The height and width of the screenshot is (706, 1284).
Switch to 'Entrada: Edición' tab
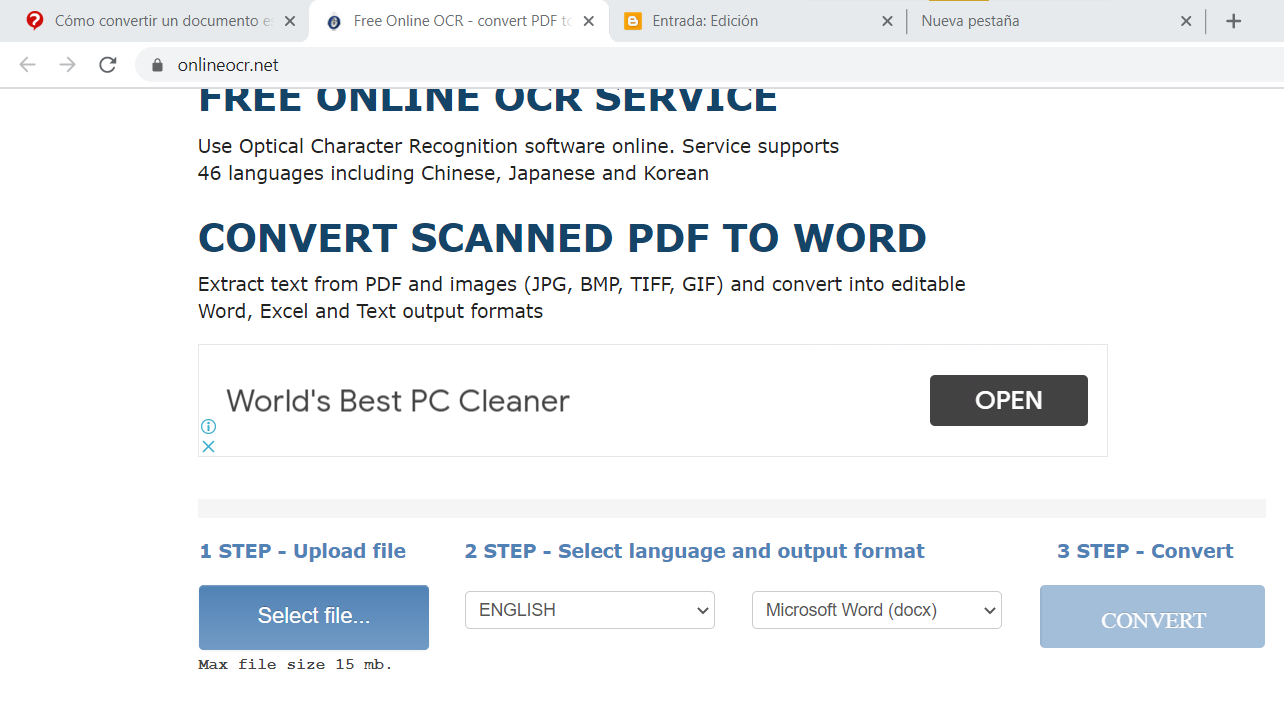[758, 21]
